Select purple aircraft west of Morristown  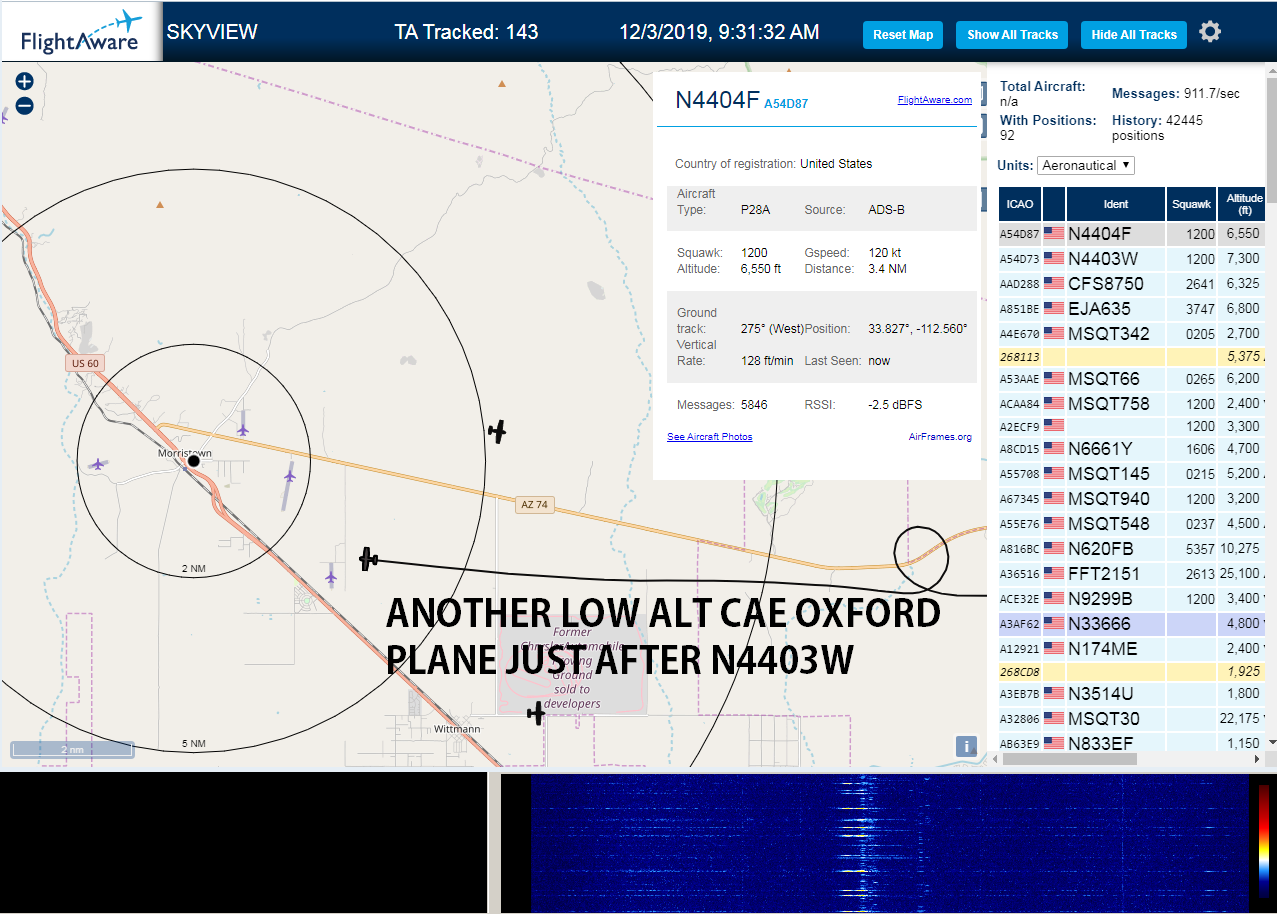pos(97,464)
